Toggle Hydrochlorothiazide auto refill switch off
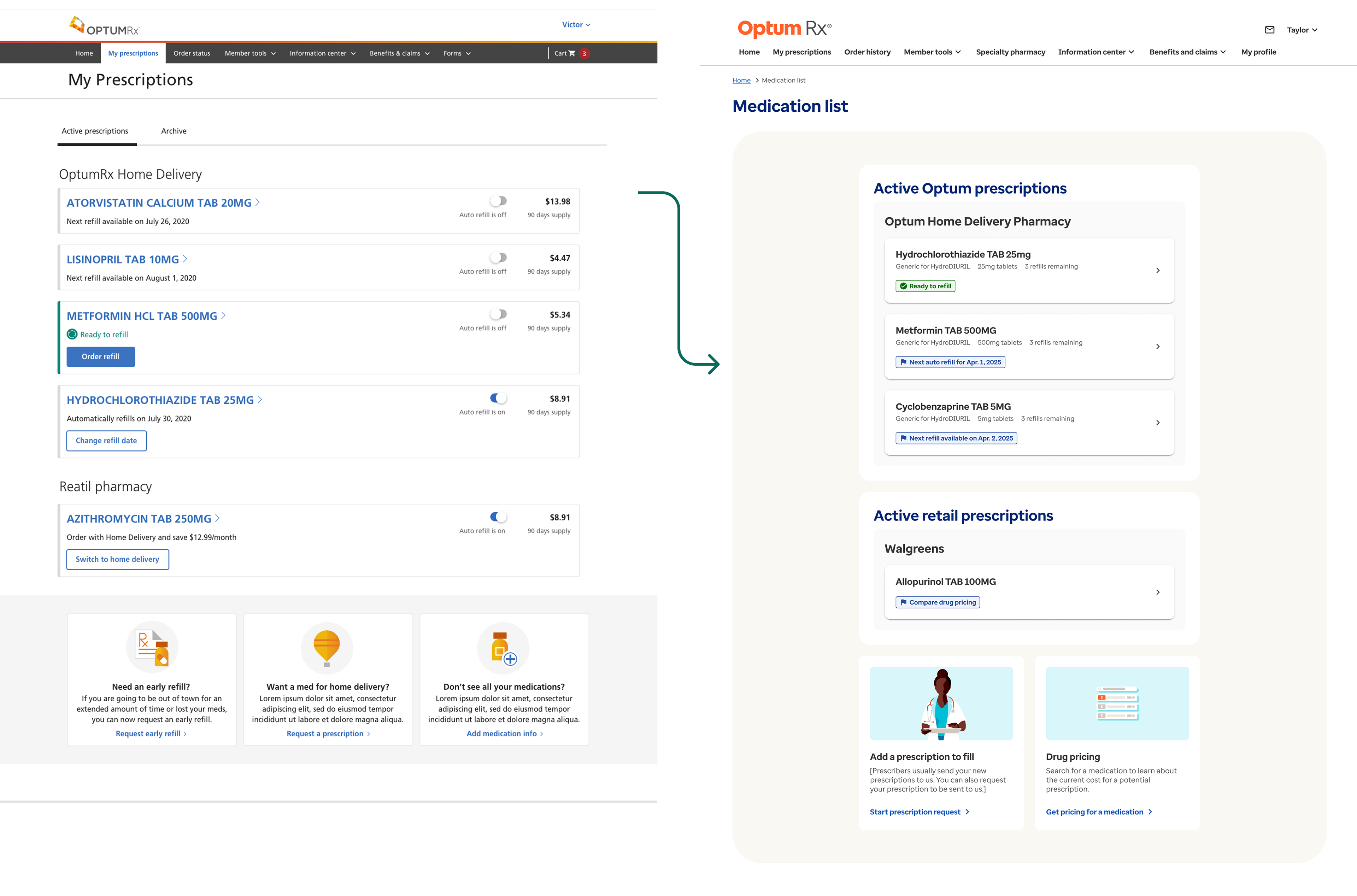1357x896 pixels. [498, 398]
